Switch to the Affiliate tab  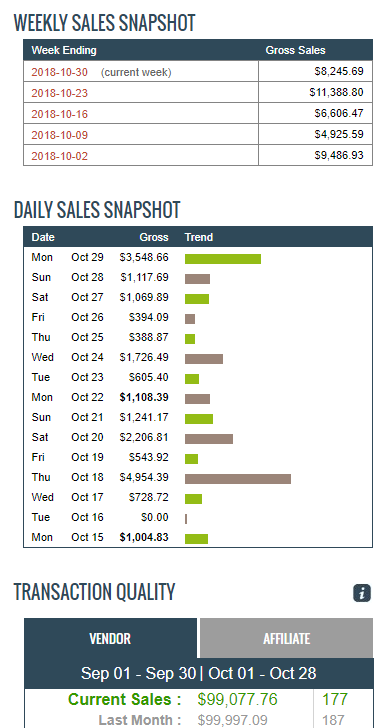pos(287,638)
